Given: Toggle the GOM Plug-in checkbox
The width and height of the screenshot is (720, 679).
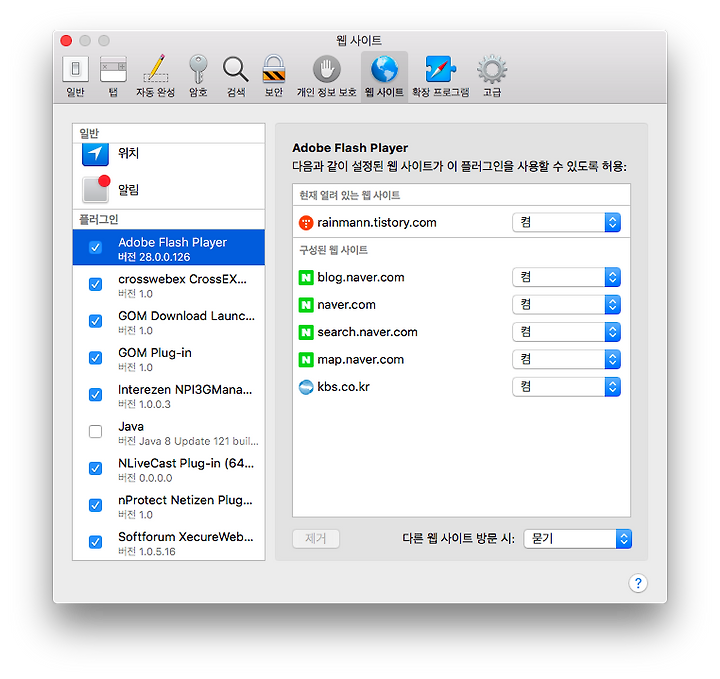Looking at the screenshot, I should coord(96,358).
